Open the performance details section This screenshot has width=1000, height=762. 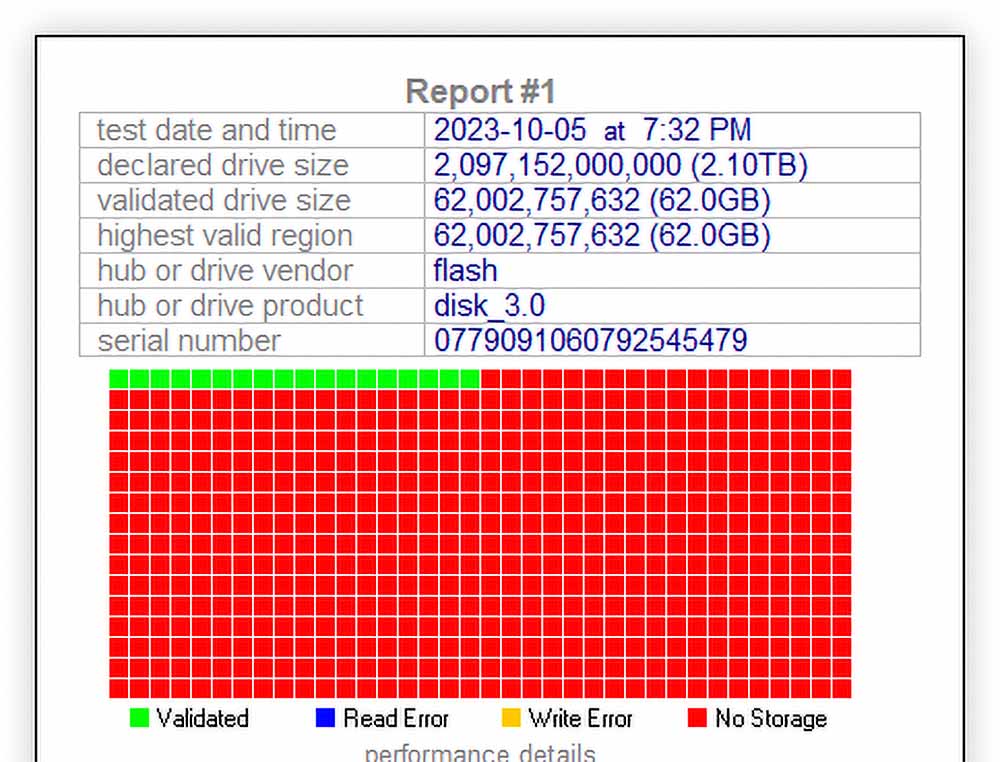480,752
